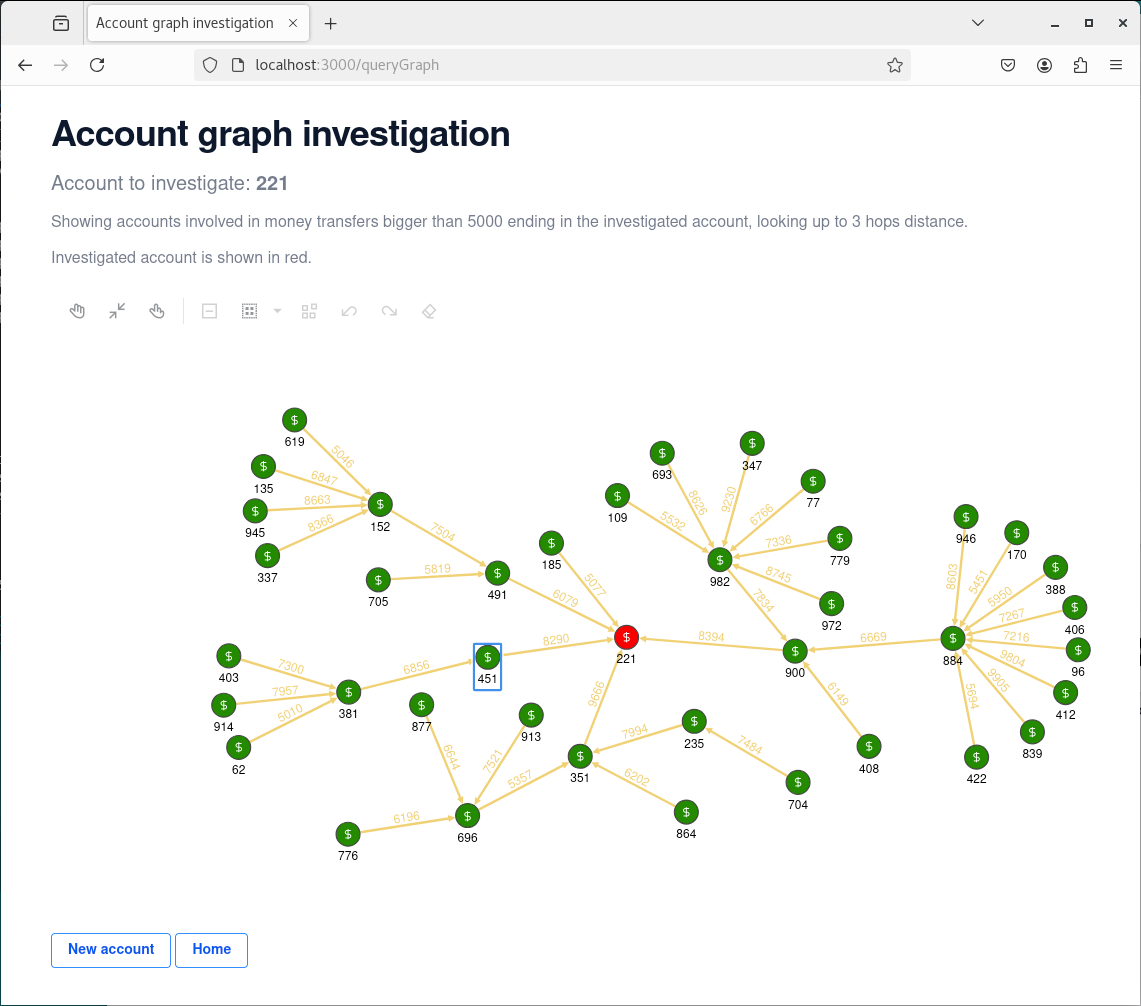Bookmark this page with the star

point(895,65)
